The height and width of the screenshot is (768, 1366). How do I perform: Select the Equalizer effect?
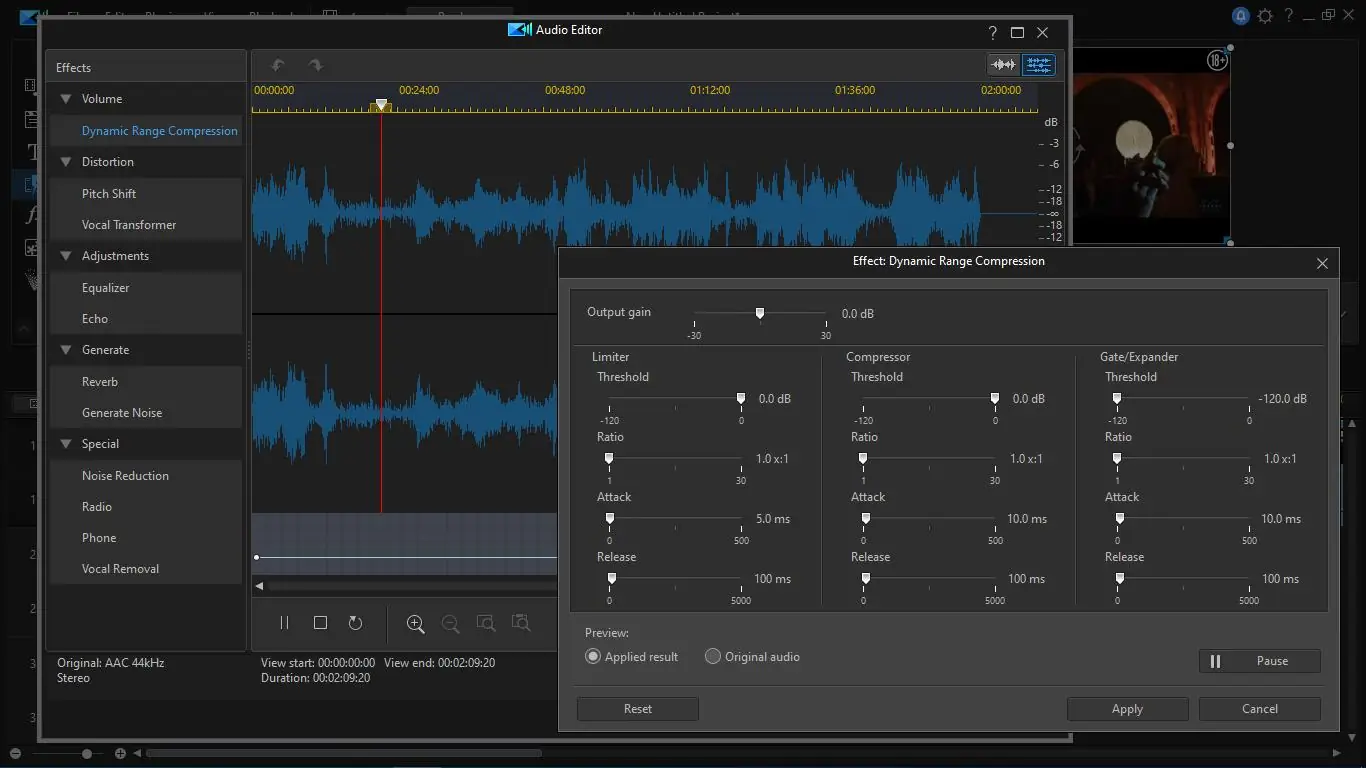(x=106, y=288)
